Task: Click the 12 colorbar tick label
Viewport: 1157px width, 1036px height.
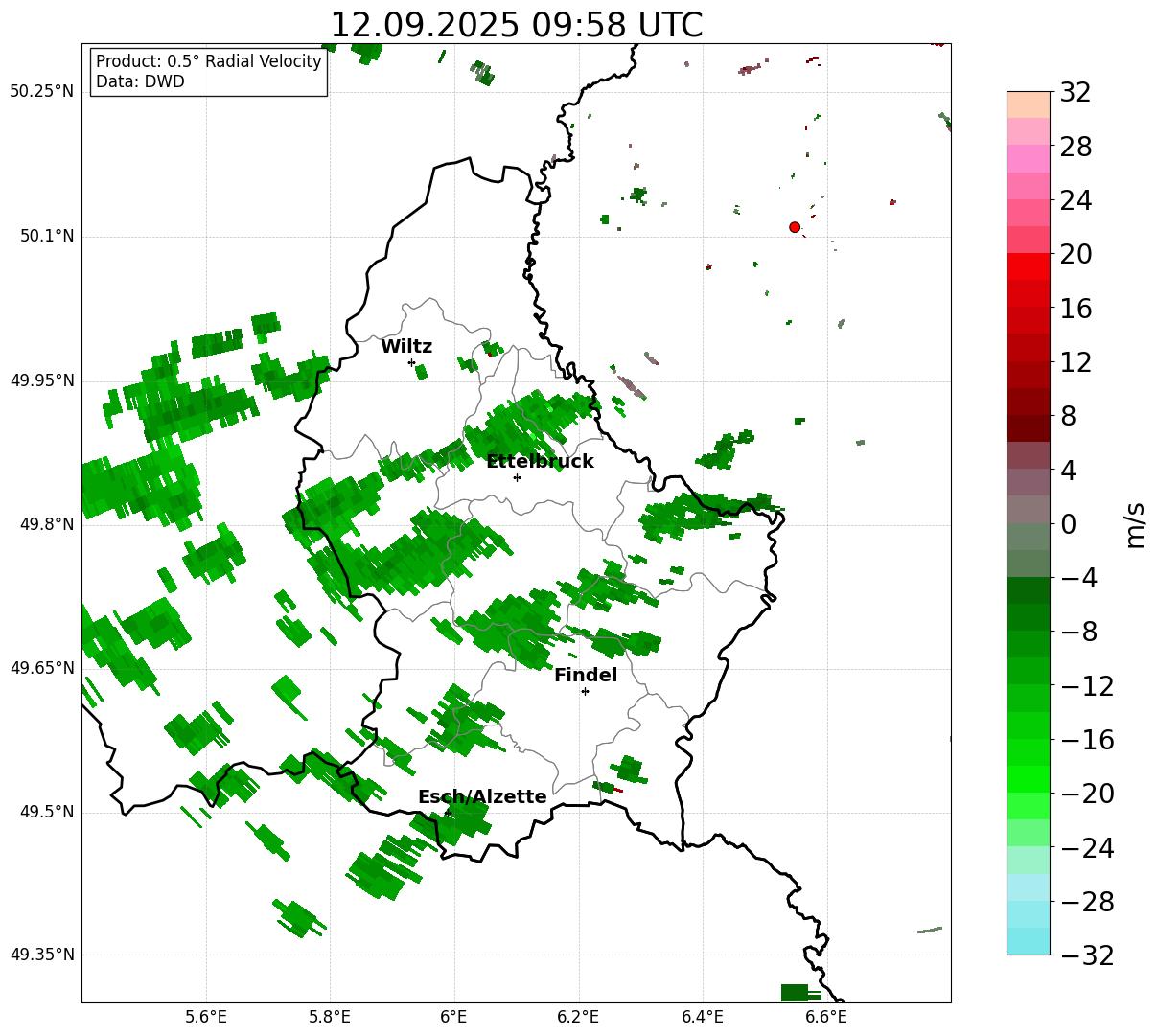Action: coord(1076,362)
